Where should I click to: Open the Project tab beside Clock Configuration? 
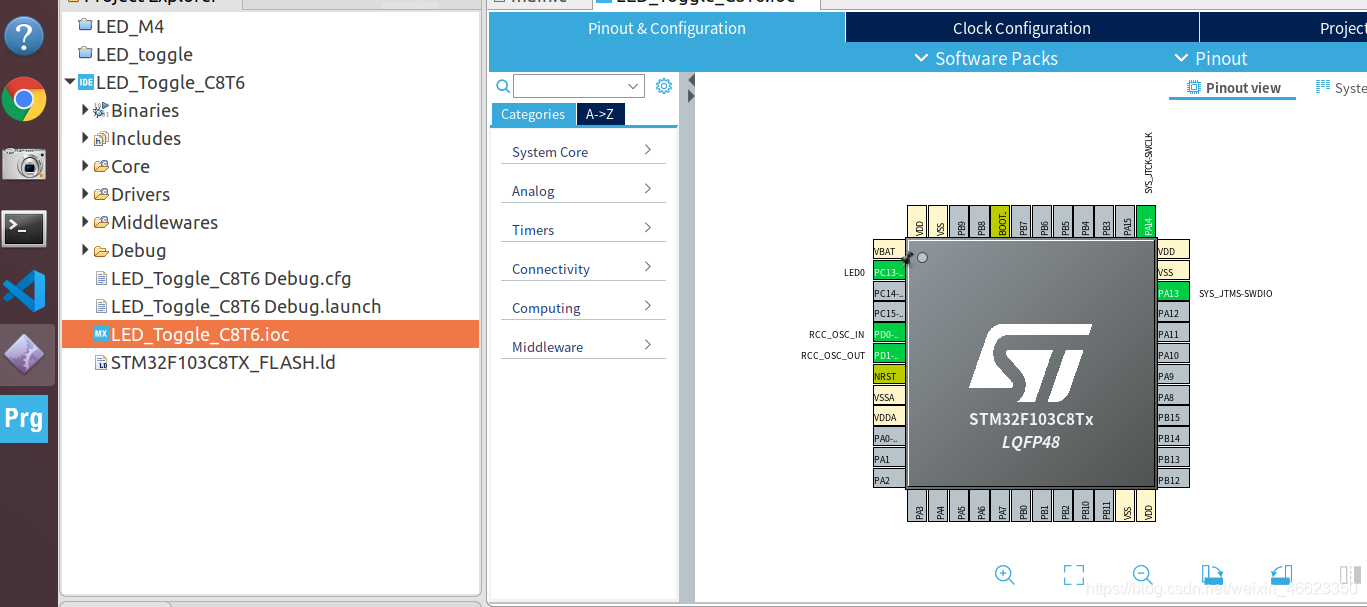(x=1284, y=28)
